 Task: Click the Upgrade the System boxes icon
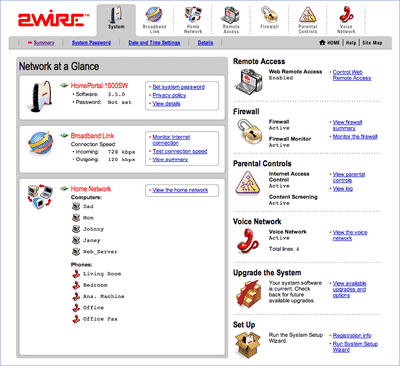pyautogui.click(x=248, y=294)
